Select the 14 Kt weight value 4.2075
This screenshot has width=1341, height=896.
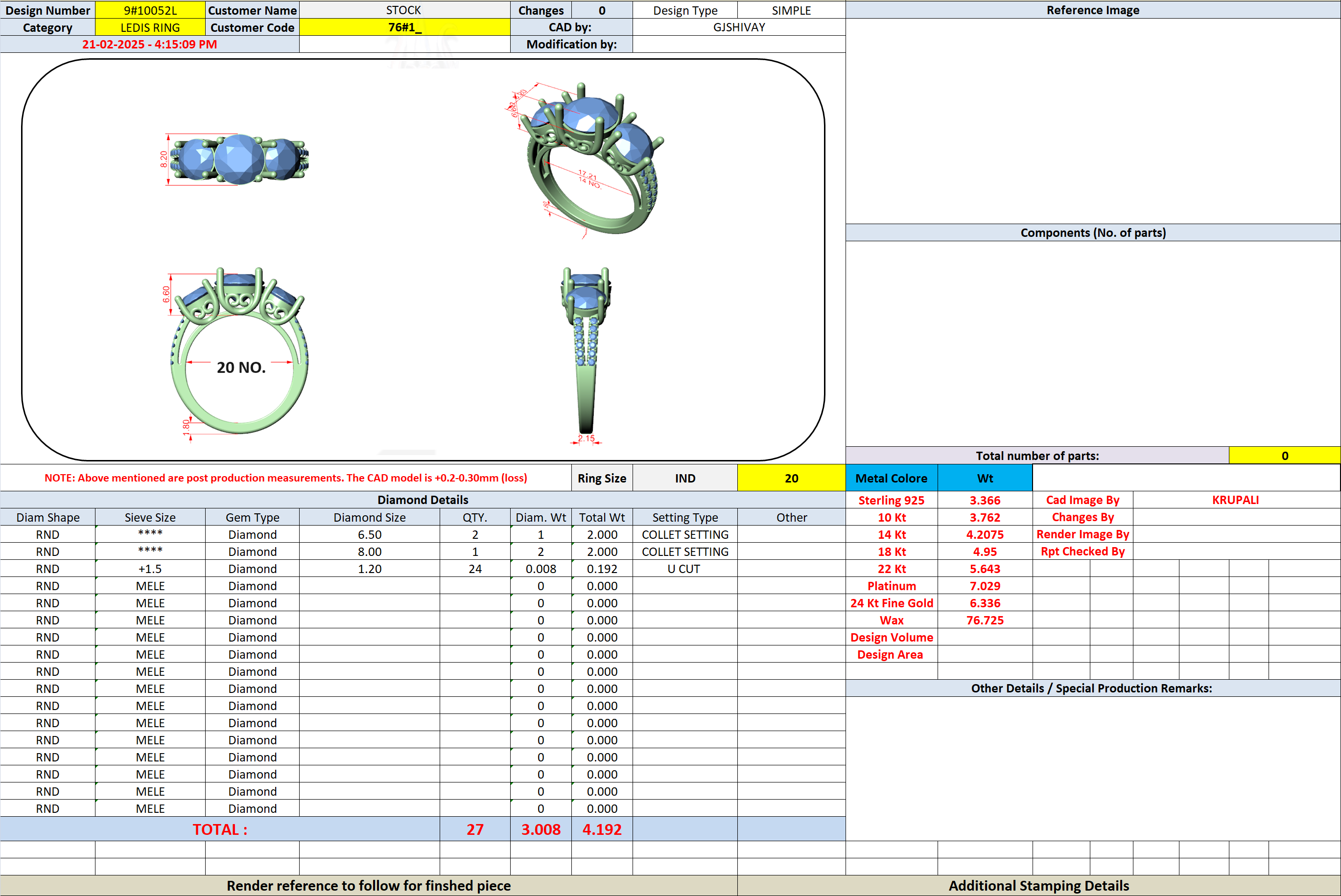click(985, 534)
